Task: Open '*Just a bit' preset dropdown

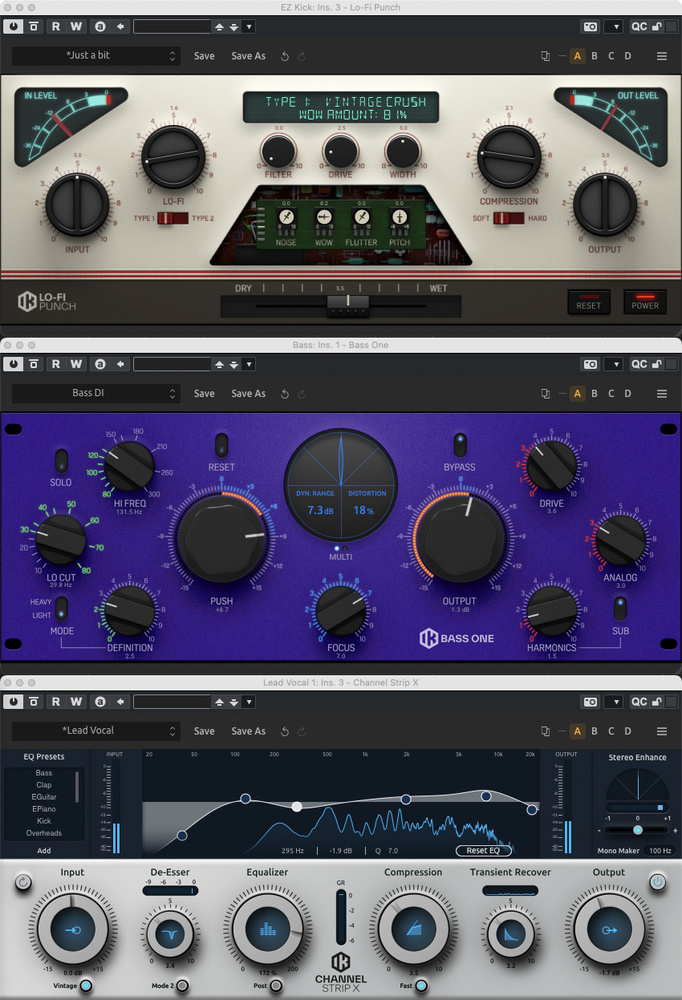Action: 94,56
